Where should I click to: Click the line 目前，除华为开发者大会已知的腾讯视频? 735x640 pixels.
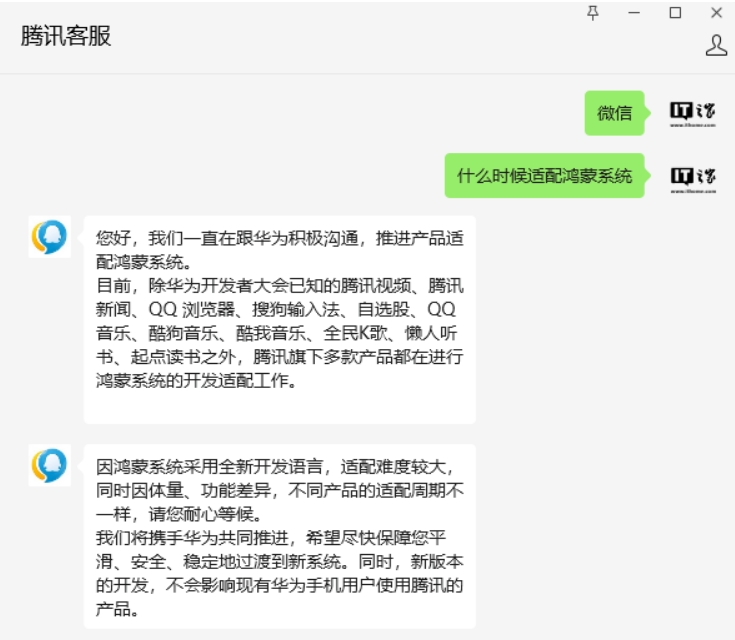pos(280,286)
